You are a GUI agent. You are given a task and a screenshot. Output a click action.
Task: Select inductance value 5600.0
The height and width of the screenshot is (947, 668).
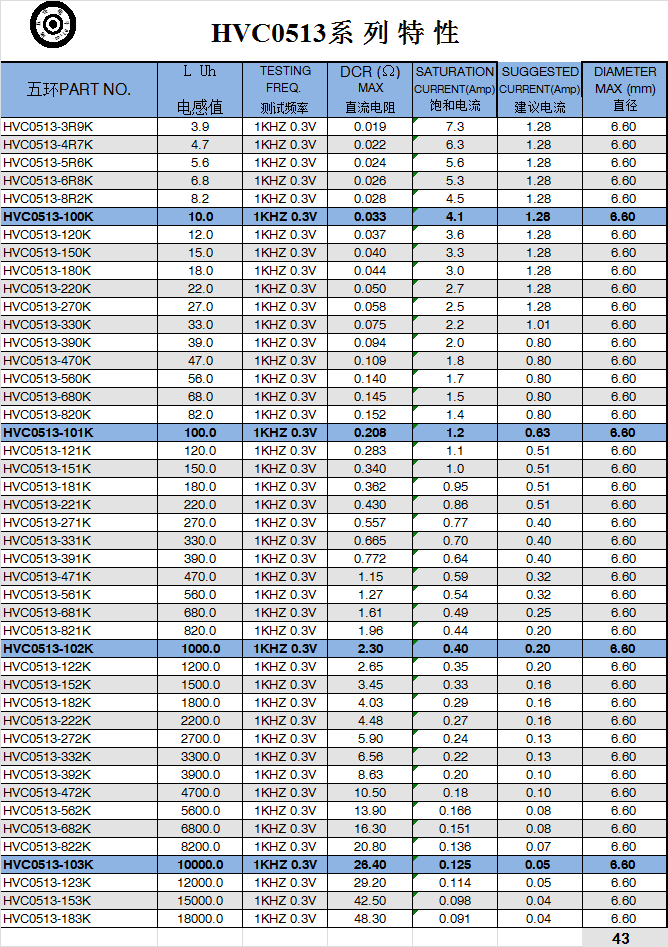[x=200, y=811]
